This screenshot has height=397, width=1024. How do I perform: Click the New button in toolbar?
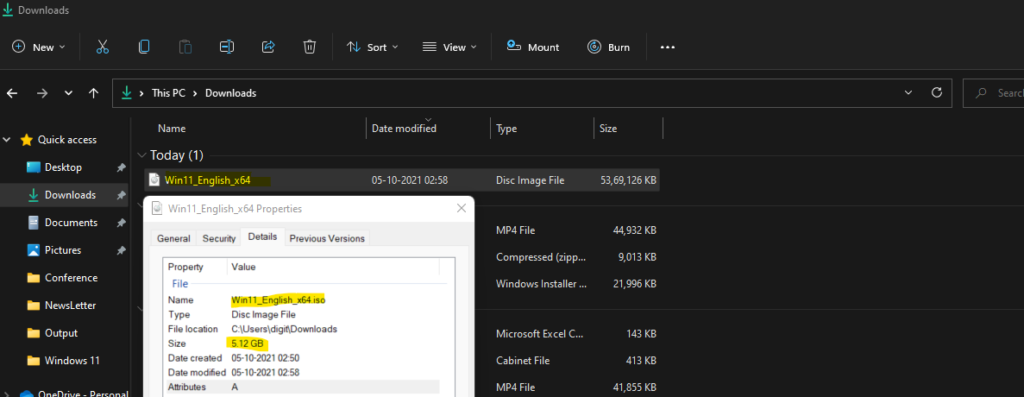pos(39,47)
